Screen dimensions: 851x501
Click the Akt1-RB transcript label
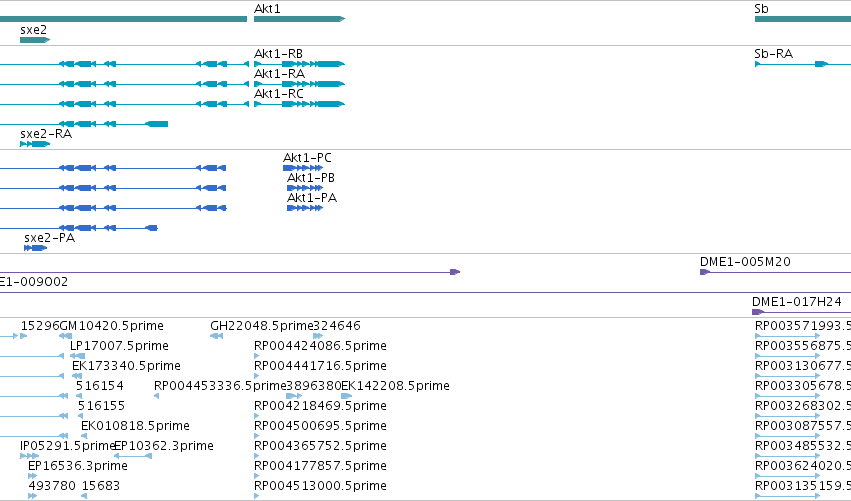pyautogui.click(x=278, y=54)
